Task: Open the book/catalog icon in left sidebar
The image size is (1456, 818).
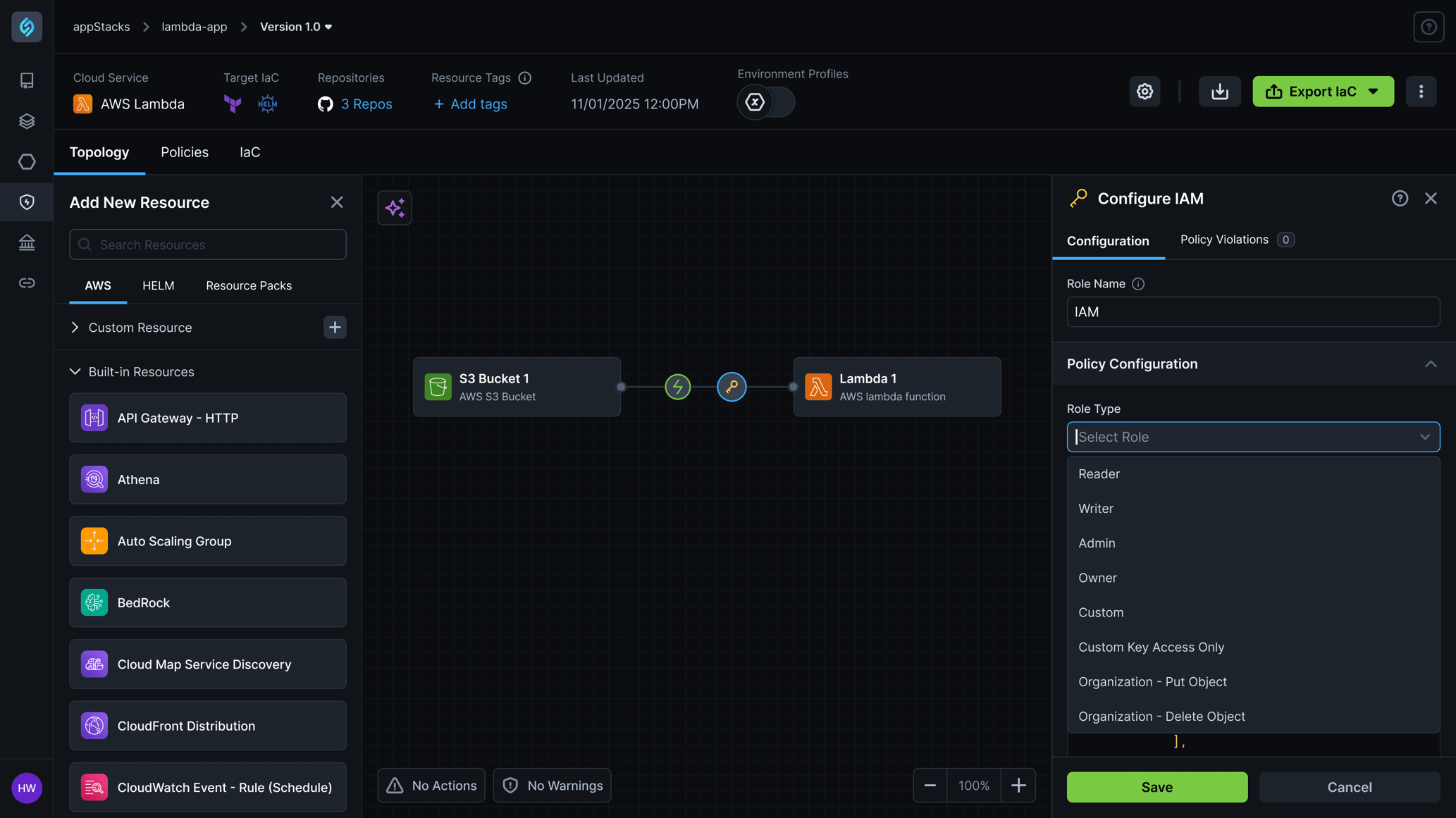Action: pos(27,80)
